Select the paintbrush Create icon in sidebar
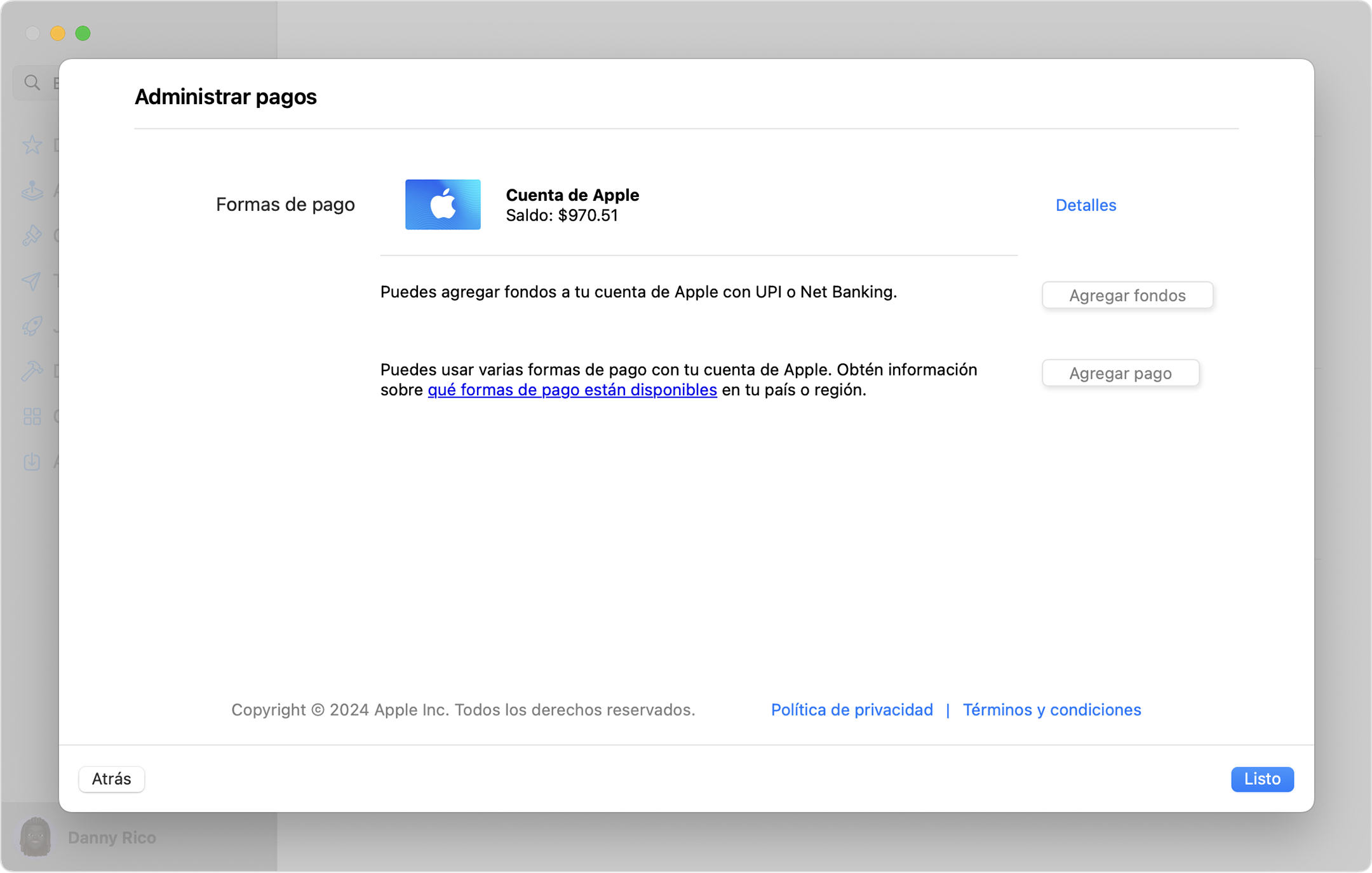This screenshot has width=1372, height=873. pos(32,235)
